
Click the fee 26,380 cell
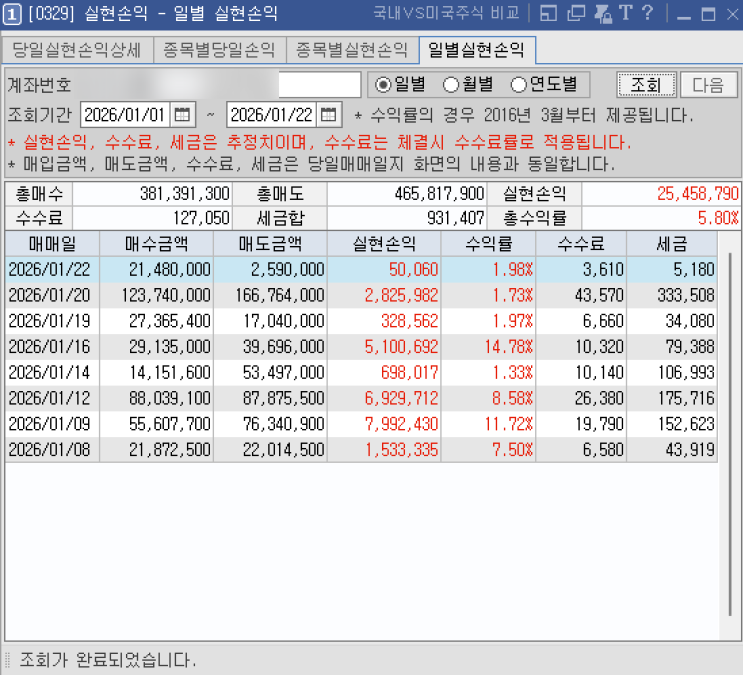point(581,398)
